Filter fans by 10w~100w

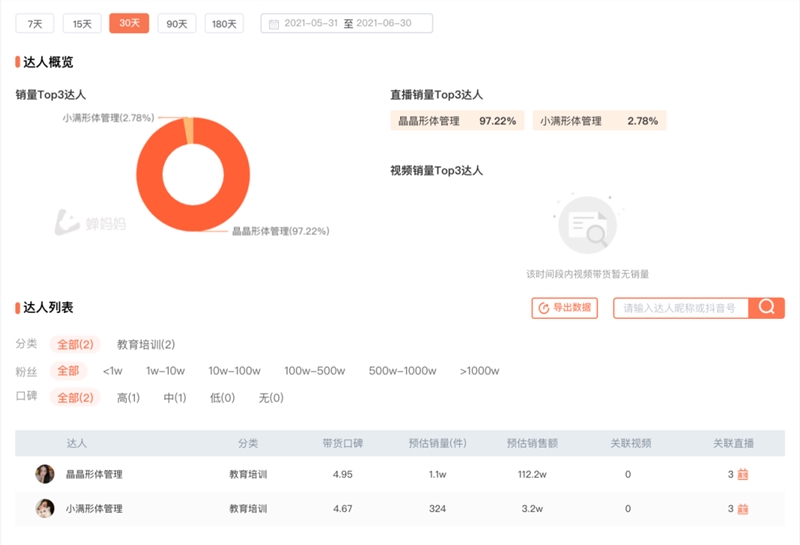pyautogui.click(x=234, y=371)
